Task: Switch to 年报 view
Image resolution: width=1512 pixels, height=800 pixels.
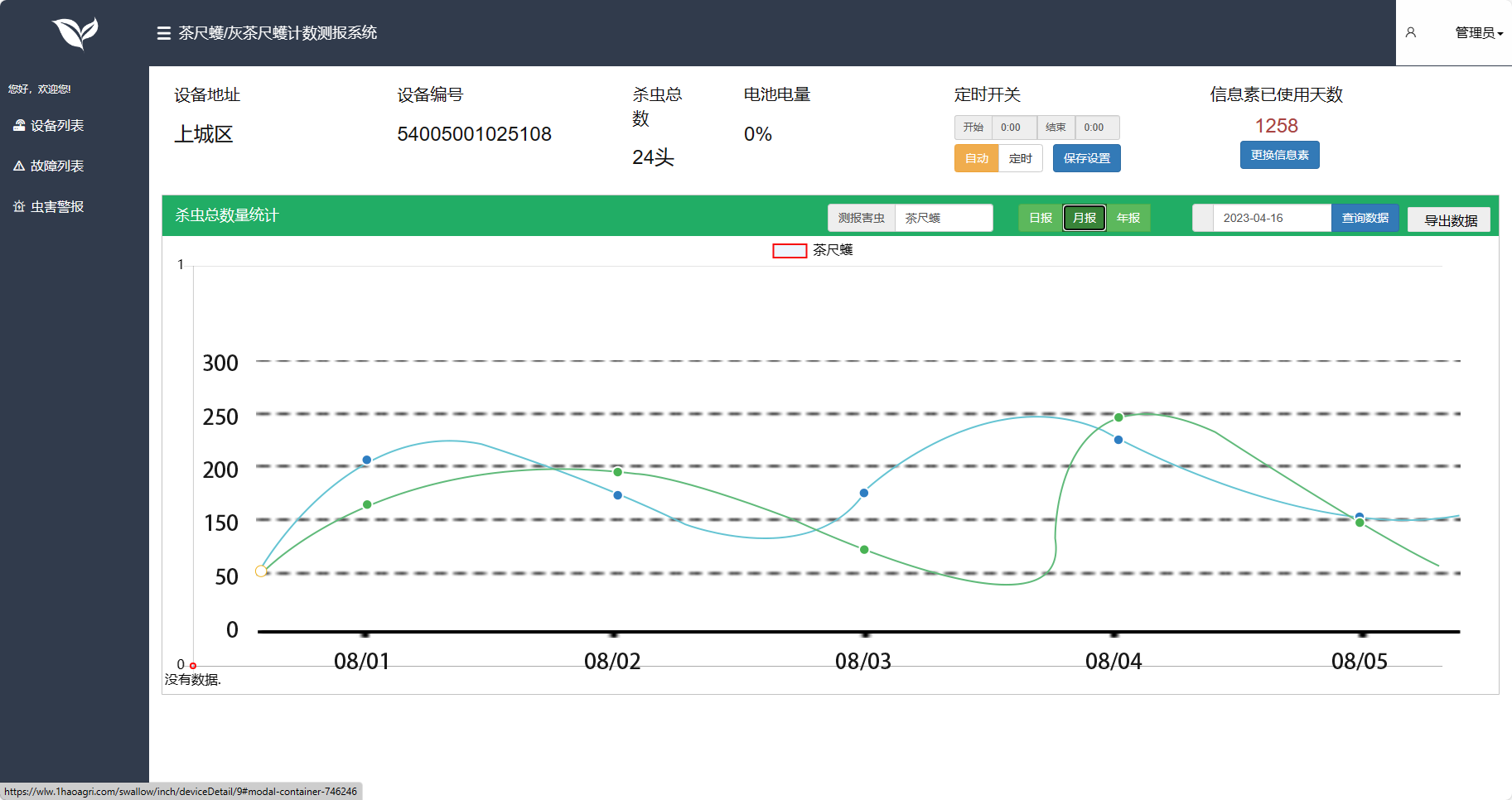Action: tap(1128, 218)
